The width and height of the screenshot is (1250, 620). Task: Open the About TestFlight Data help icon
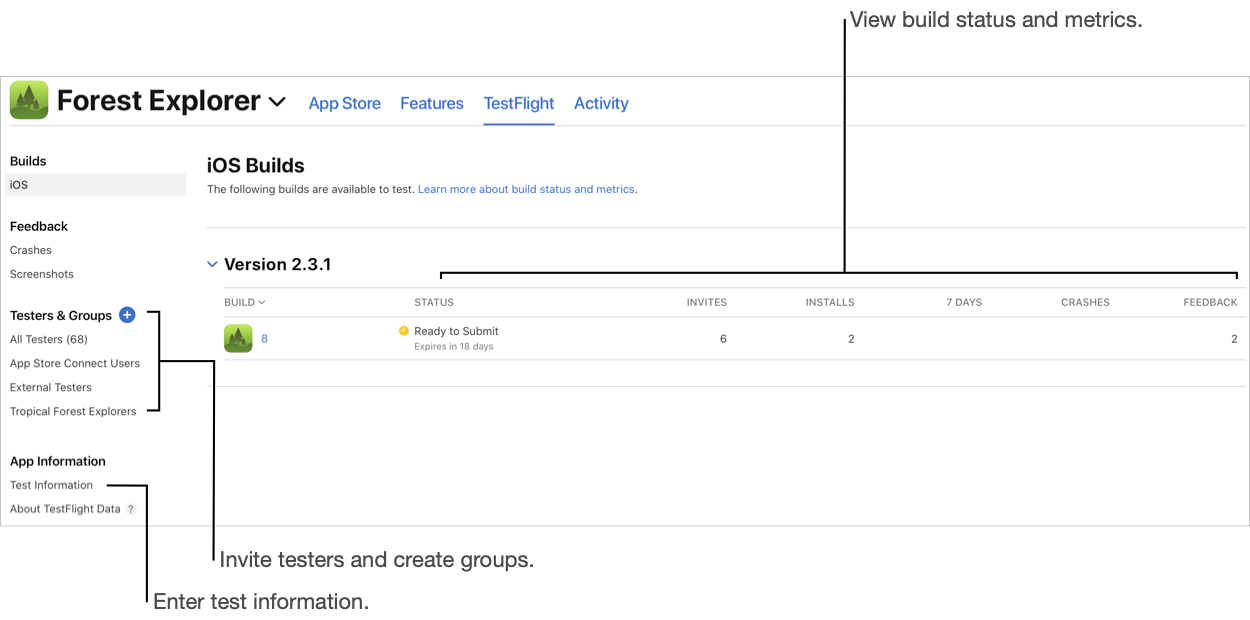point(130,509)
